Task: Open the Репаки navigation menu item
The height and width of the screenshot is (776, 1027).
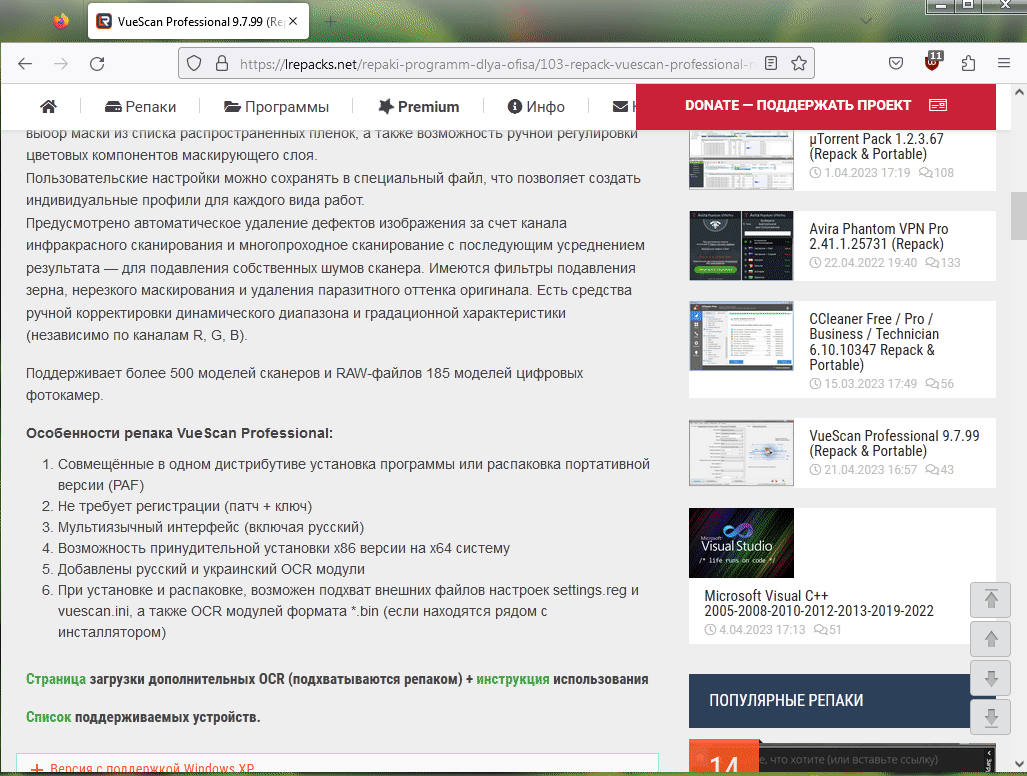Action: coord(140,107)
